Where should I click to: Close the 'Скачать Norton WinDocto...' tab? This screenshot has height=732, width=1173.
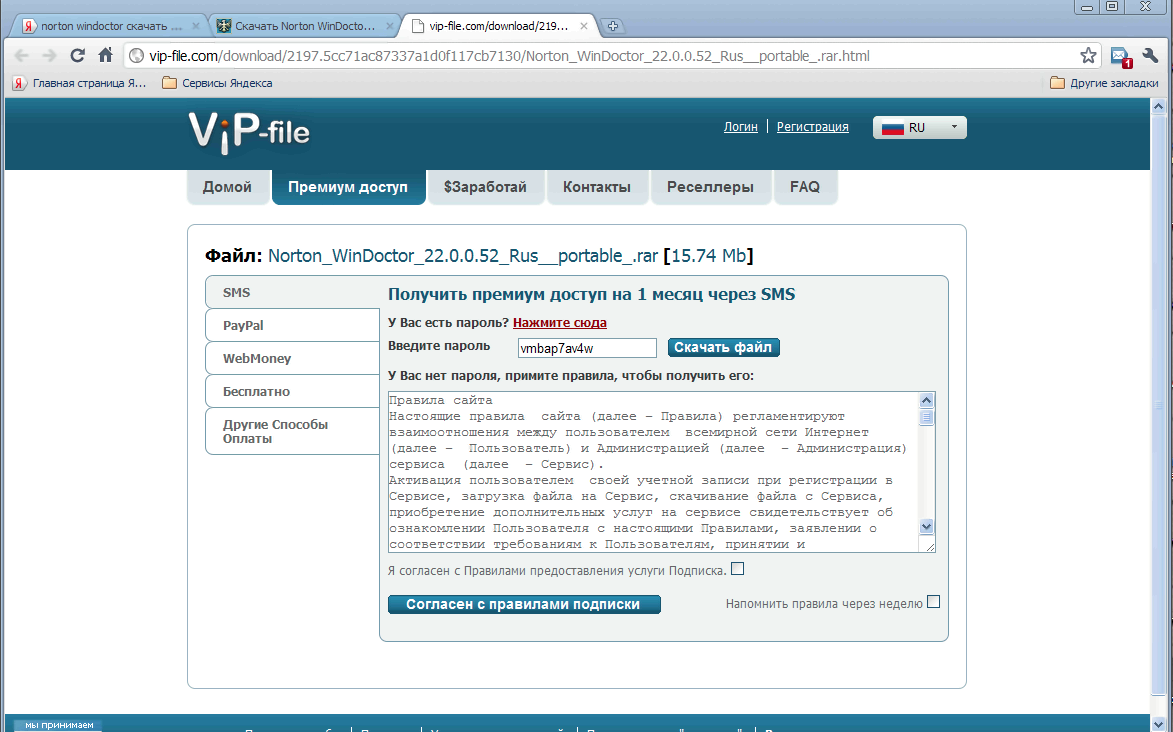(x=389, y=26)
